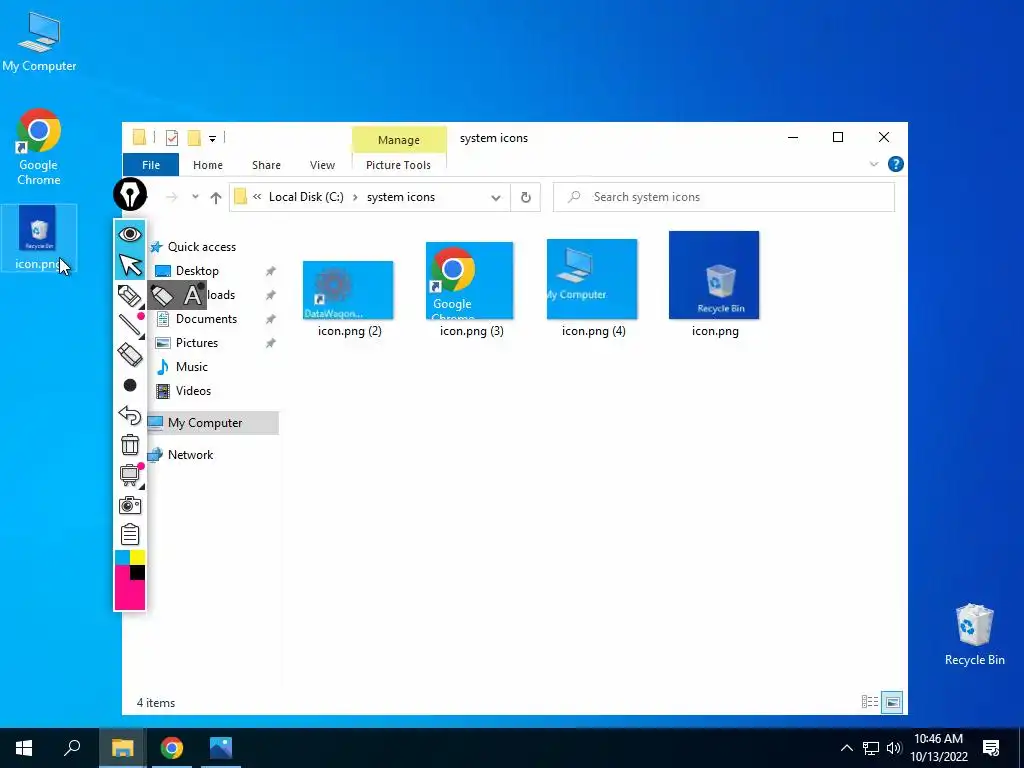This screenshot has height=768, width=1024.
Task: Refresh the system icons folder
Action: coord(526,197)
